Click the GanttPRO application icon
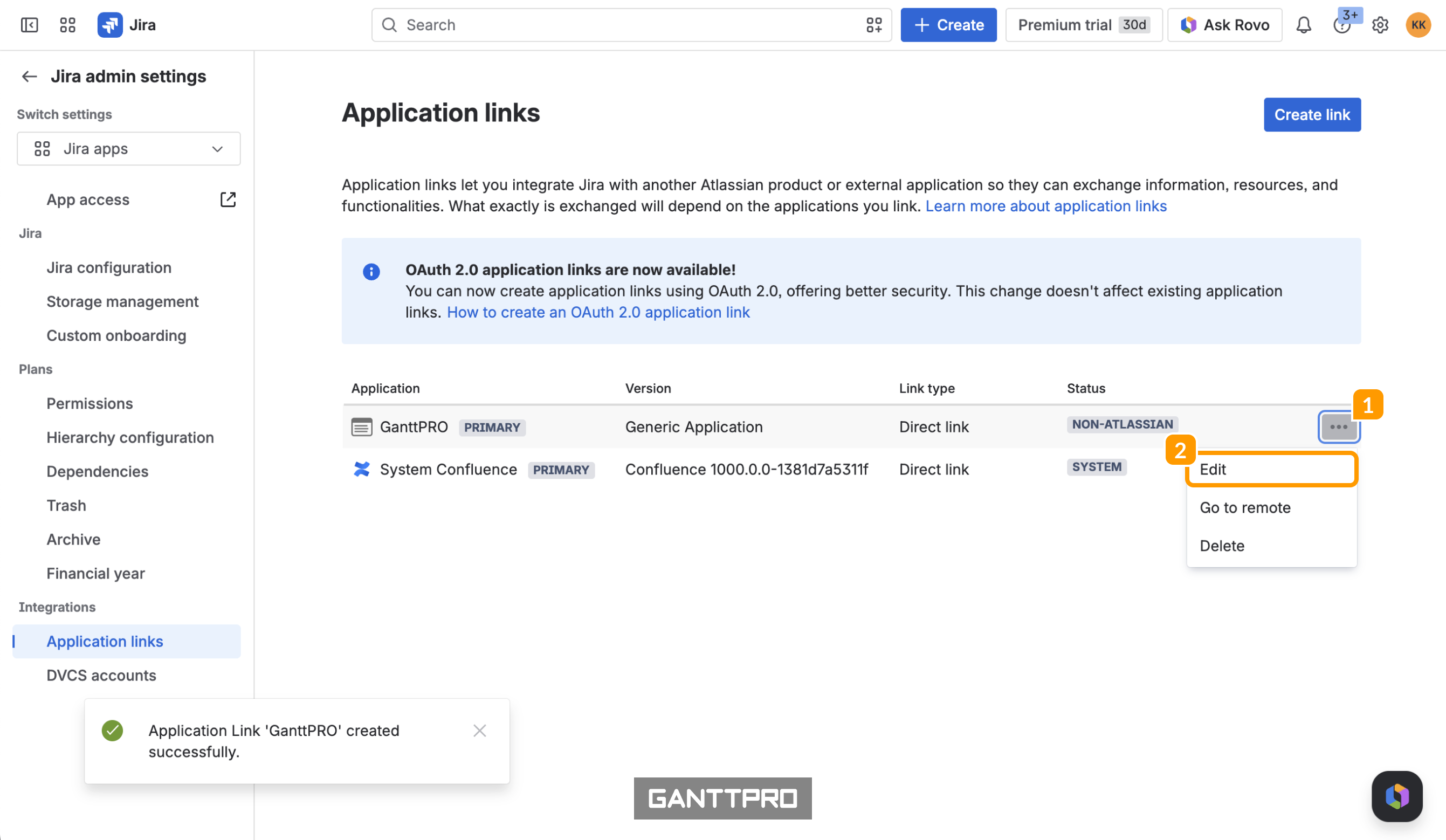Image resolution: width=1446 pixels, height=840 pixels. 361,427
